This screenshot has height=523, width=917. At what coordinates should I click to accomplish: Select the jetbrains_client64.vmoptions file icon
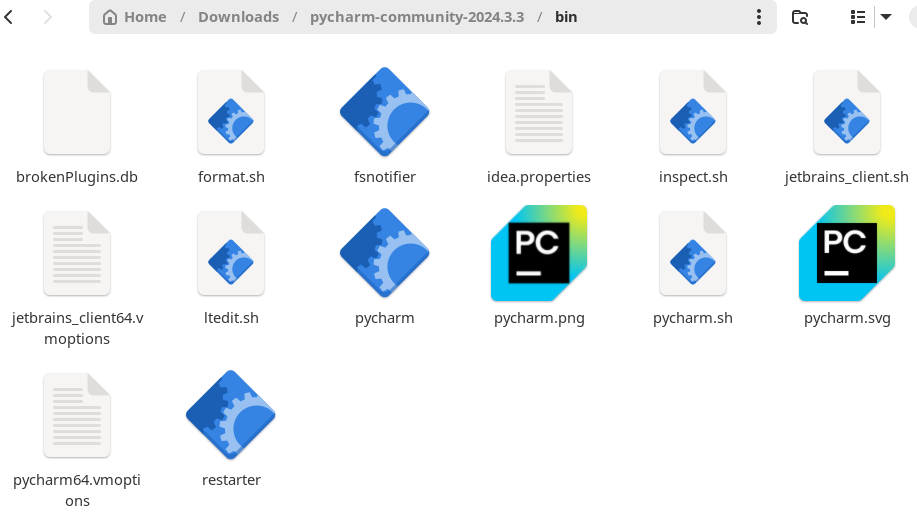click(x=77, y=253)
